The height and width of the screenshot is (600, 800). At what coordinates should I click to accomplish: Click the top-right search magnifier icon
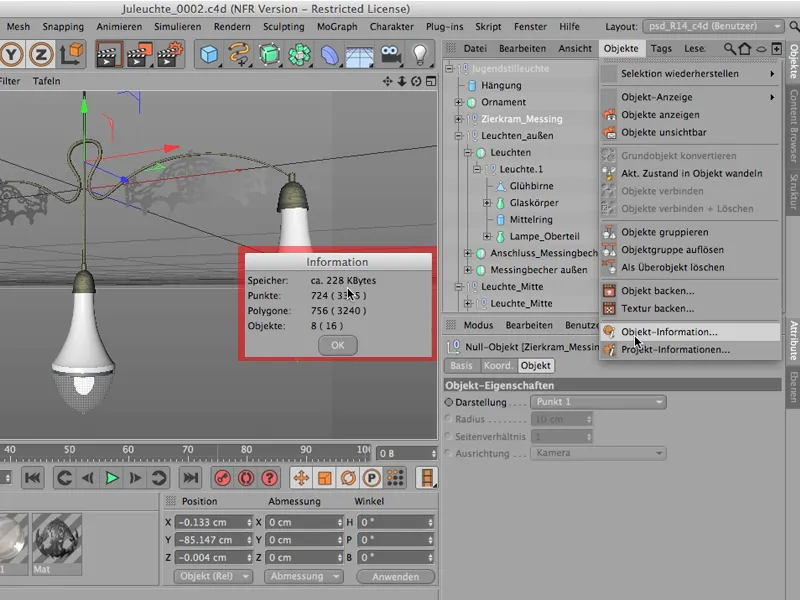coord(794,26)
